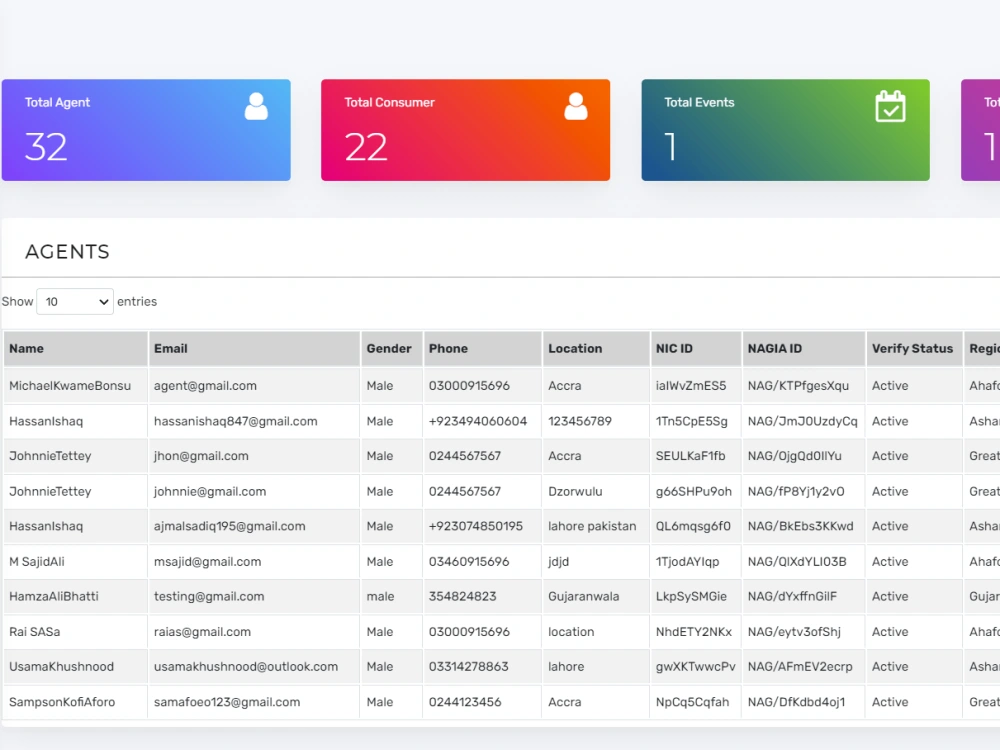Click phone number +923074850195
This screenshot has width=1000, height=750.
pos(476,526)
